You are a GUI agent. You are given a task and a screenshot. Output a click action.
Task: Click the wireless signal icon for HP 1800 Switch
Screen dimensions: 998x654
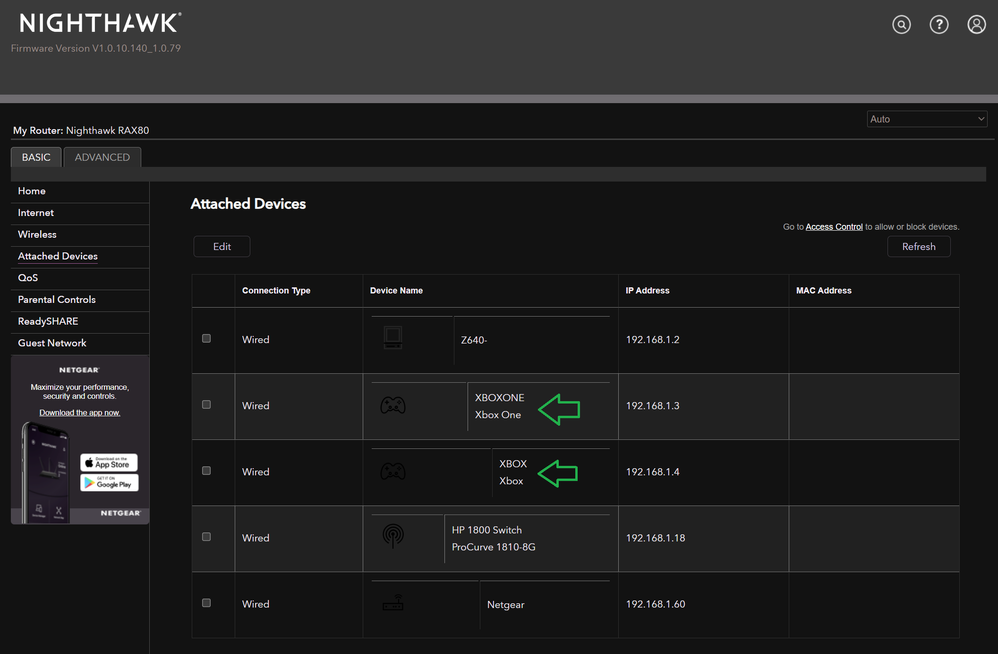pos(393,536)
